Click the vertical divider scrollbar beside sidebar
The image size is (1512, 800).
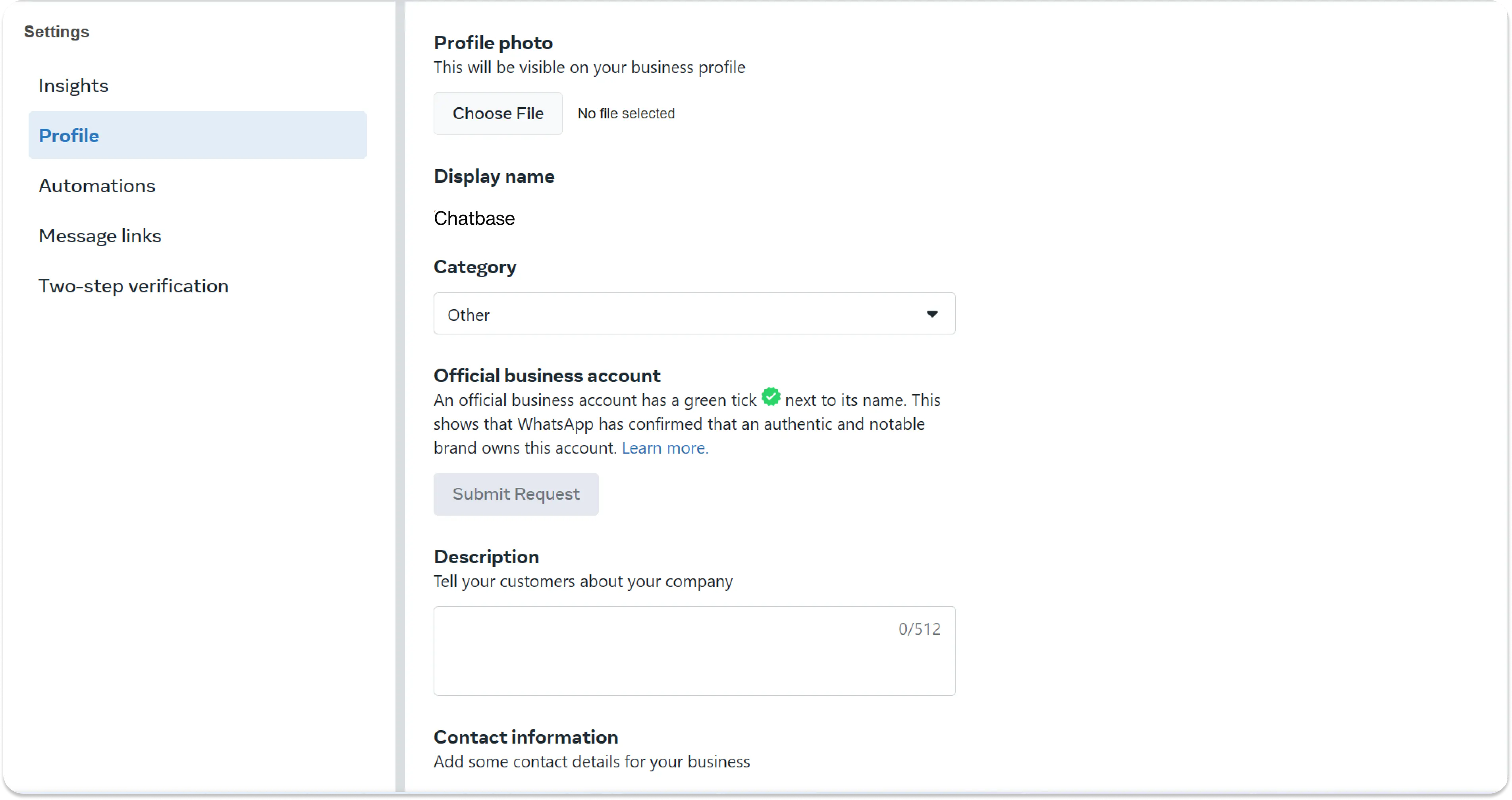click(x=400, y=400)
